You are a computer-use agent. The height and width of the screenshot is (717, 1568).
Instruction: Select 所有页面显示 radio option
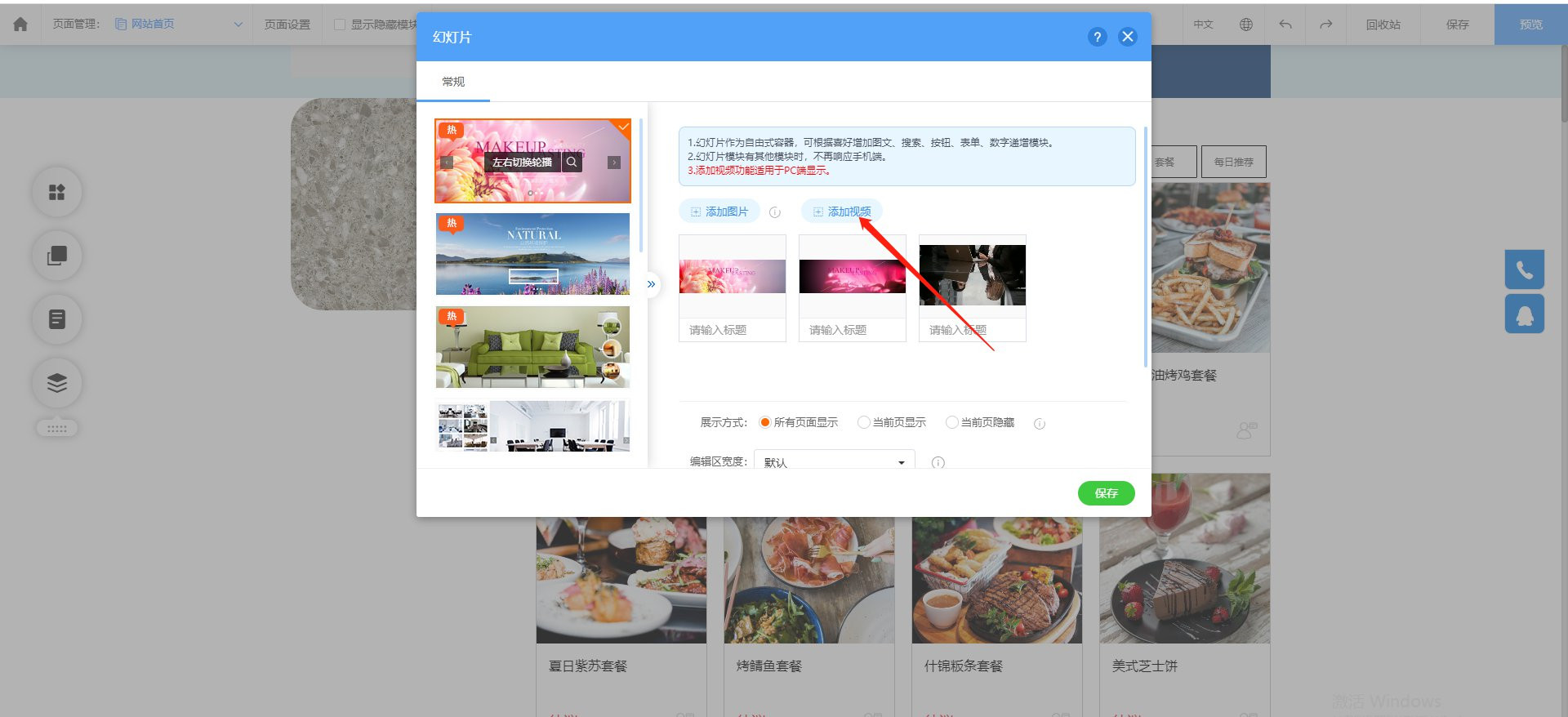[x=765, y=422]
